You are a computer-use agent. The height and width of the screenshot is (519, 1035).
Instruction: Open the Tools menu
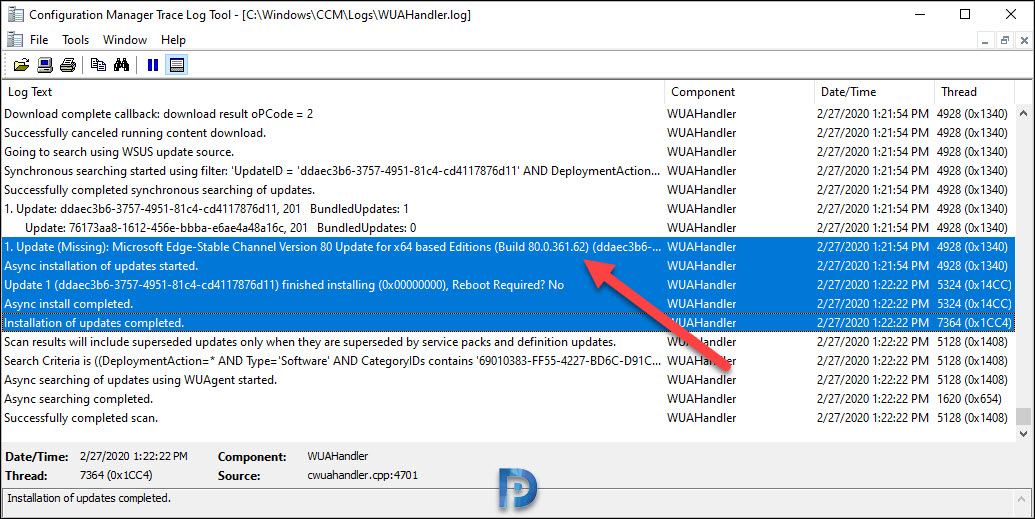pyautogui.click(x=75, y=40)
